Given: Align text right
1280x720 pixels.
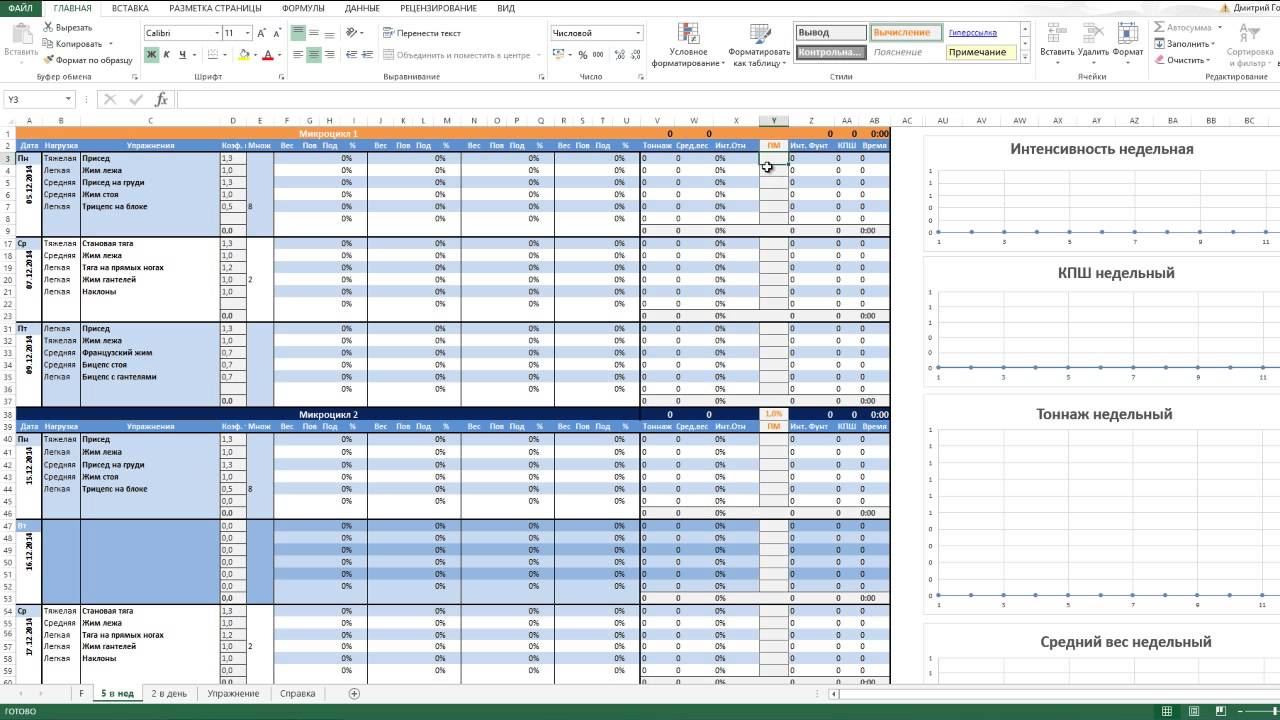Looking at the screenshot, I should coord(330,55).
